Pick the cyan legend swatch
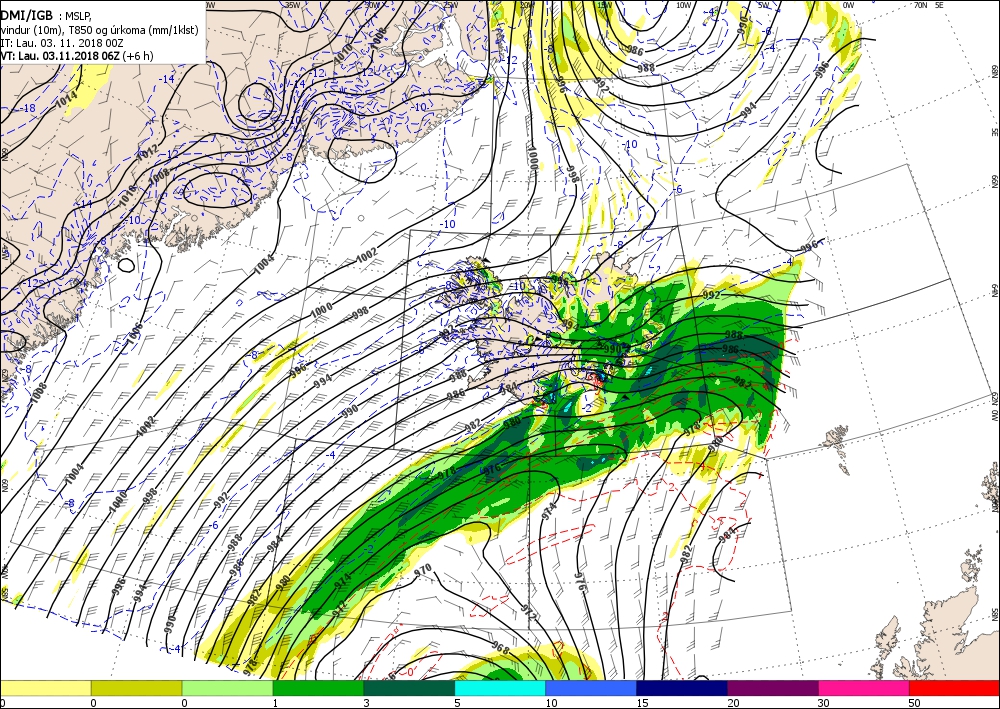 point(500,688)
